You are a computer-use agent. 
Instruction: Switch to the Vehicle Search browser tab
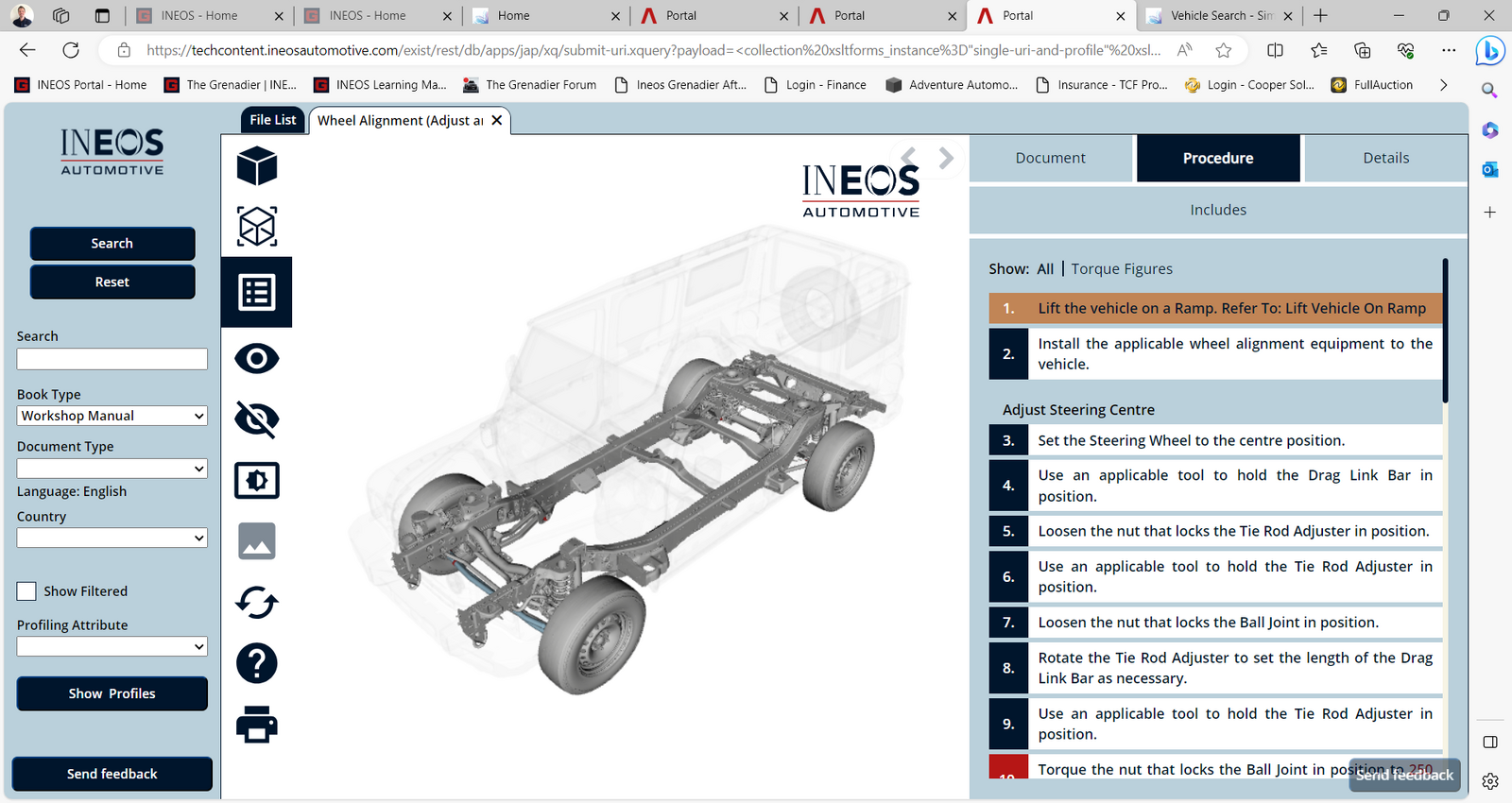coord(1218,15)
